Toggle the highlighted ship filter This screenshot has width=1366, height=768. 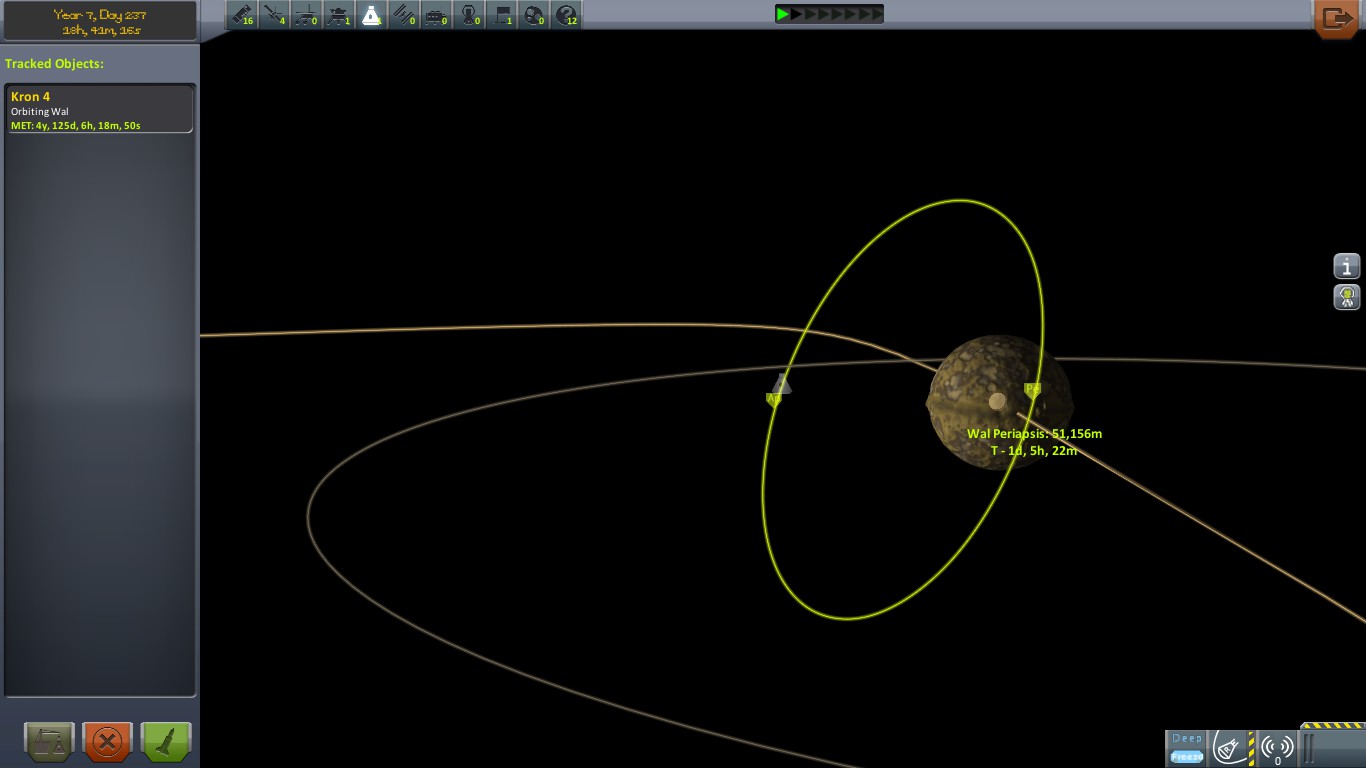(371, 15)
